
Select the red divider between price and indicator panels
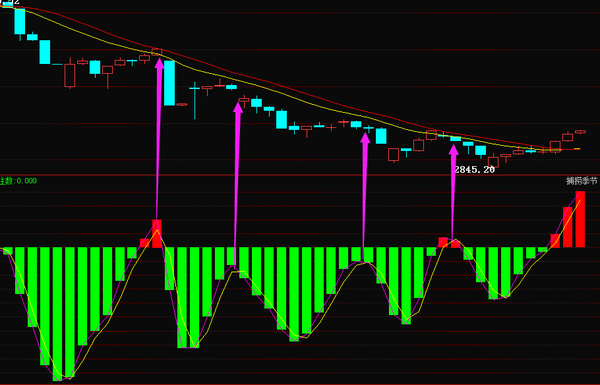(300, 175)
